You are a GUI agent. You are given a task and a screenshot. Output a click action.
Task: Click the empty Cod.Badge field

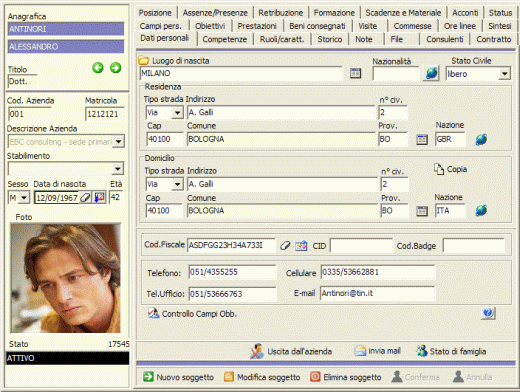(x=473, y=246)
